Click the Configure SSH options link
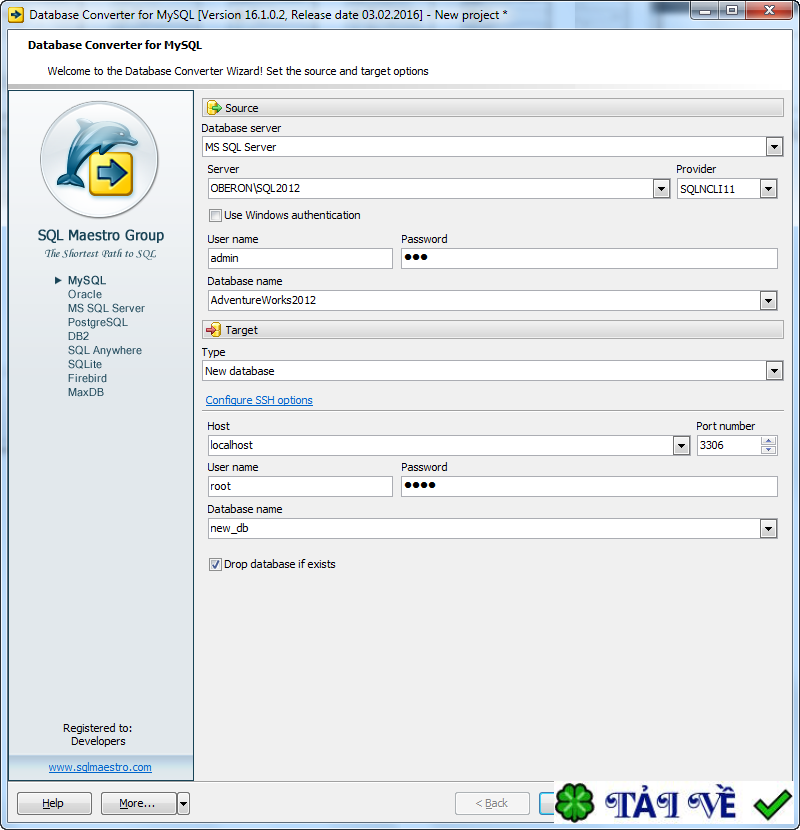Screen dimensions: 800x830 tap(258, 400)
